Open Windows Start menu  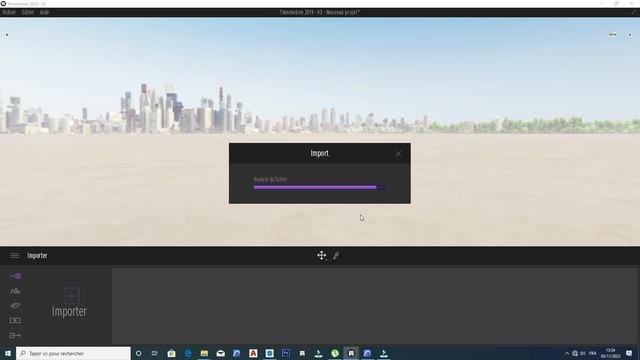pos(8,353)
